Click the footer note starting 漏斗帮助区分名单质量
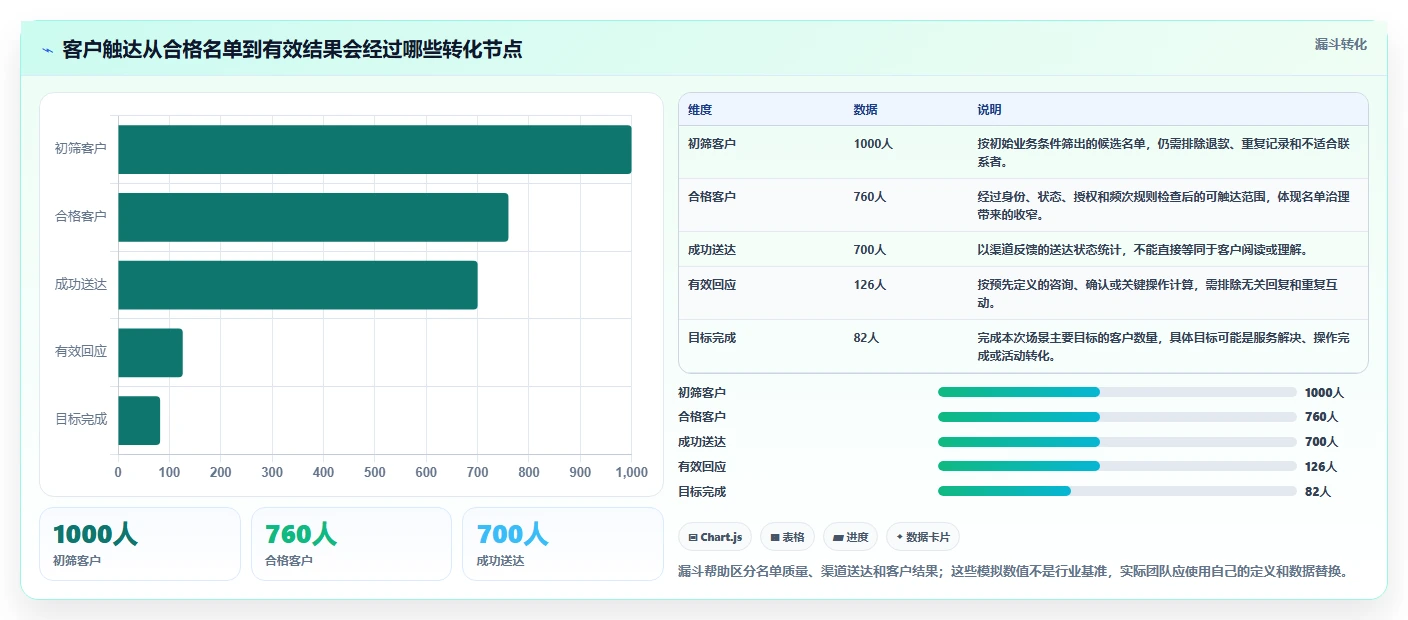Screen dimensions: 1408x620 [x=1013, y=572]
